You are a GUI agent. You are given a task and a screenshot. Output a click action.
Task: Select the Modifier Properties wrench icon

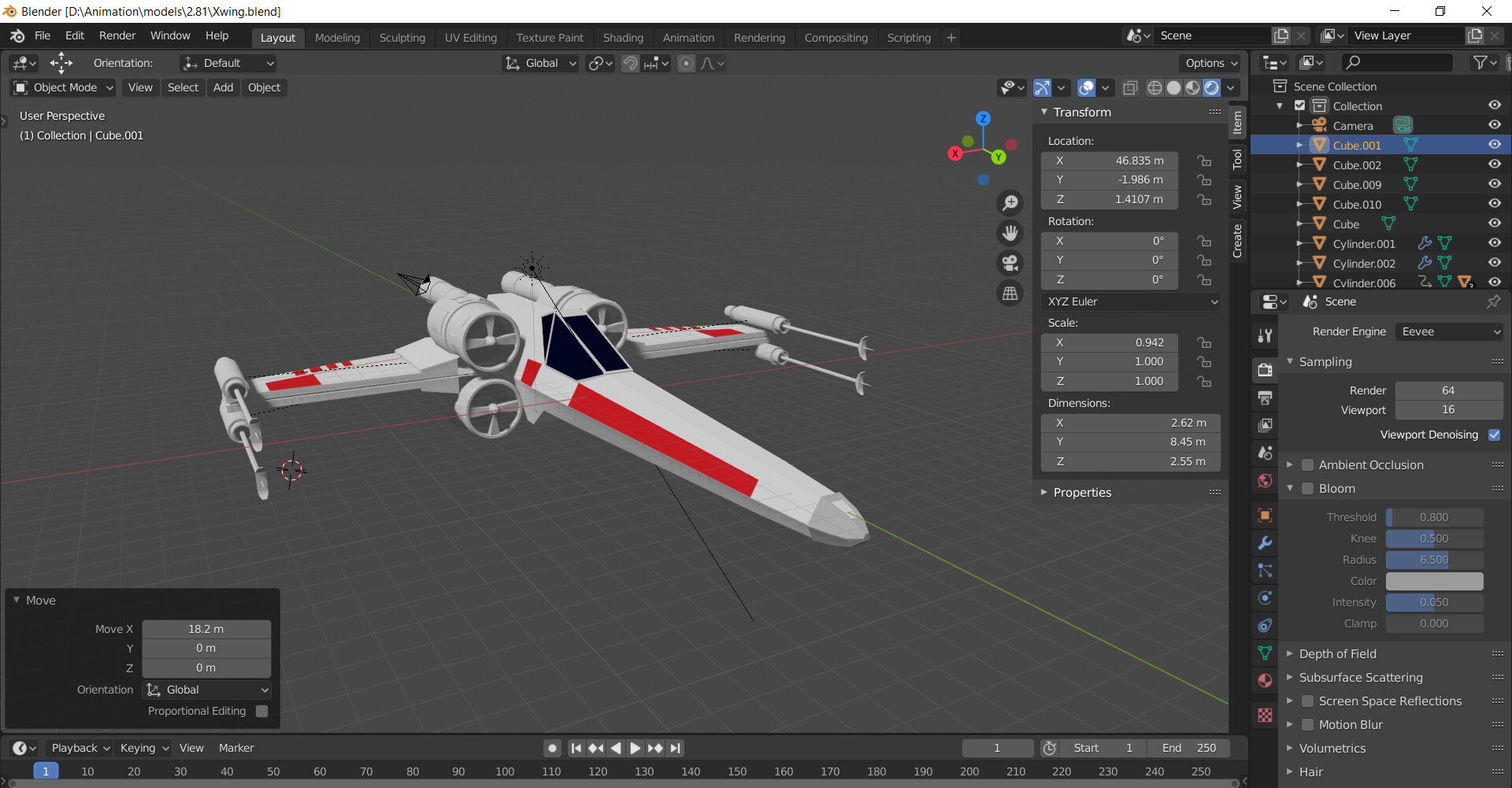[1266, 543]
